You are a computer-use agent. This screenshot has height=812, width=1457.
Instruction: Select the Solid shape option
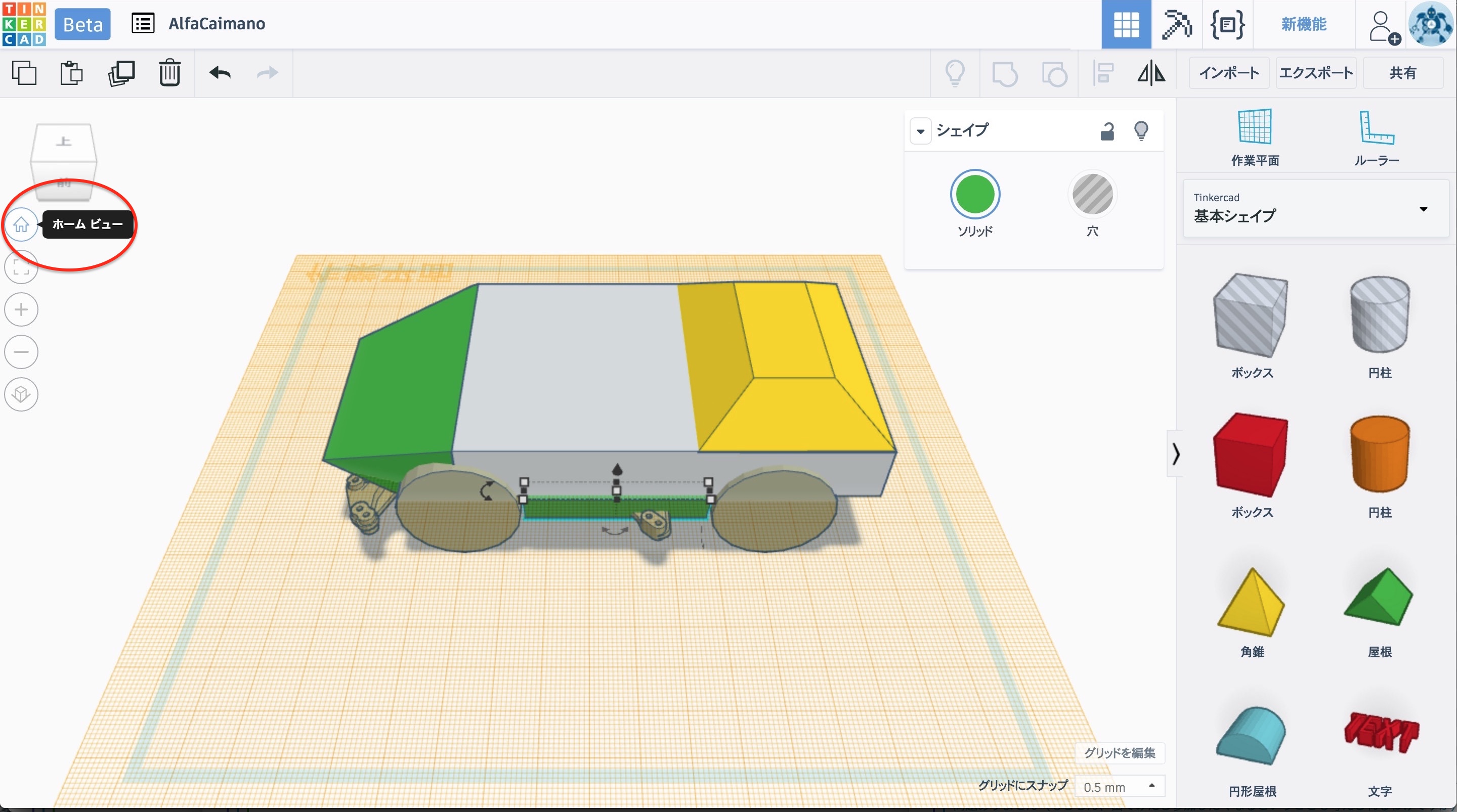974,195
